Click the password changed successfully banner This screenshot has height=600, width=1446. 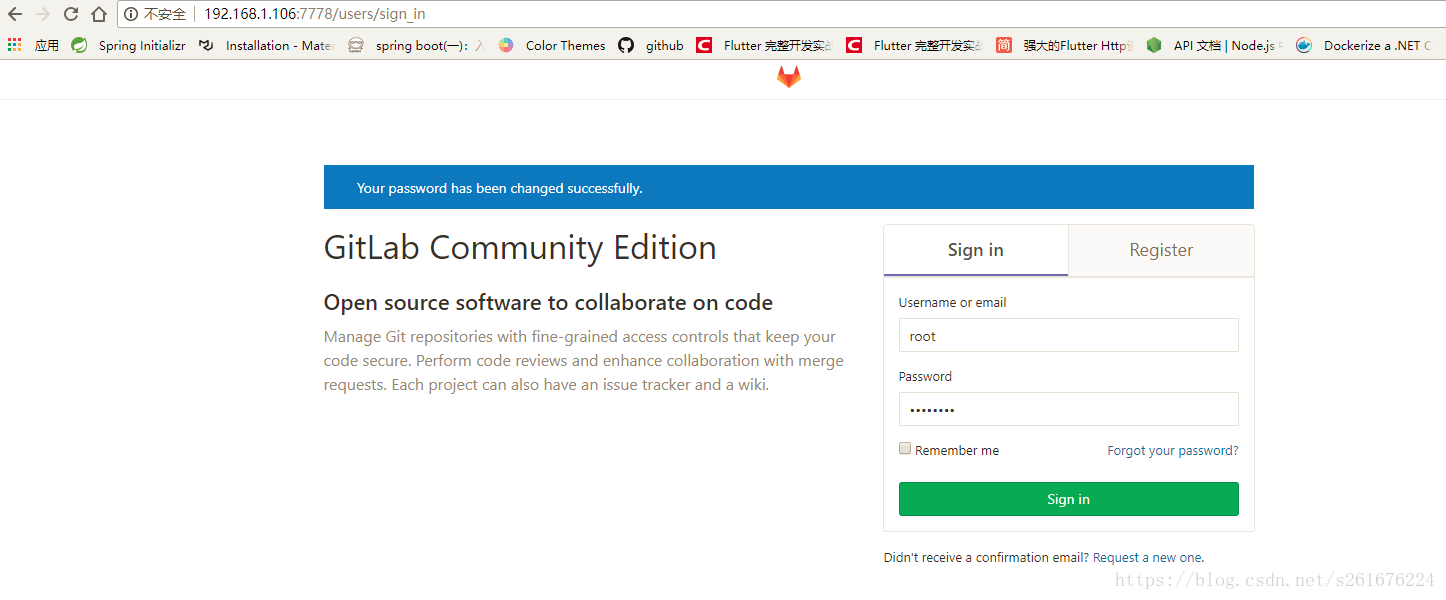click(x=789, y=187)
